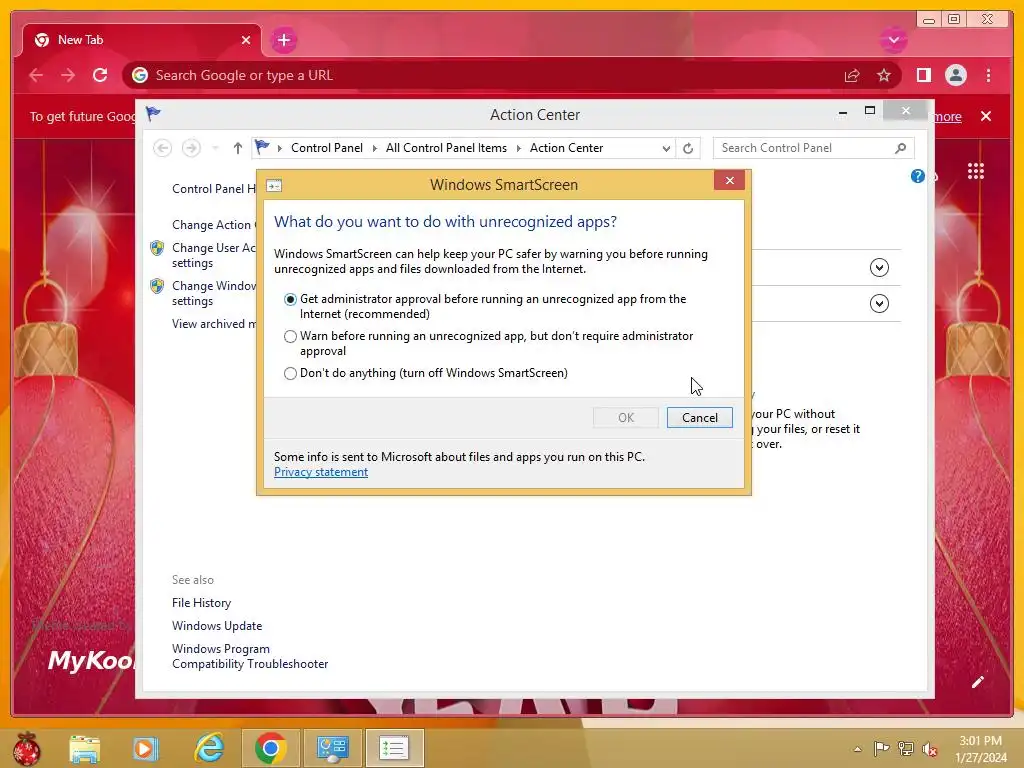Select 'Get administrator approval' radio option
This screenshot has height=768, width=1024.
[290, 299]
